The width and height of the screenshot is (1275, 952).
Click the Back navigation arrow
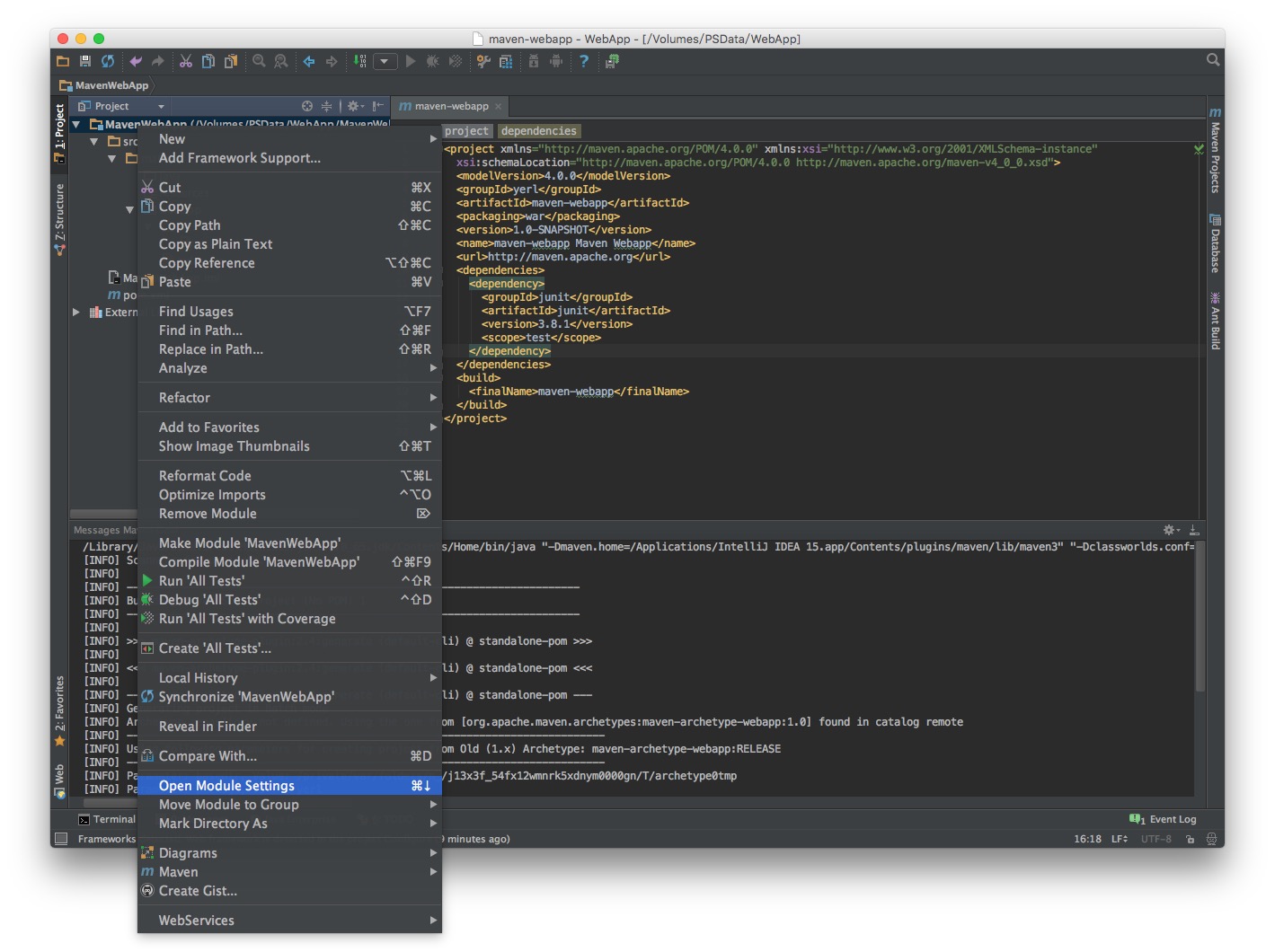(x=309, y=61)
